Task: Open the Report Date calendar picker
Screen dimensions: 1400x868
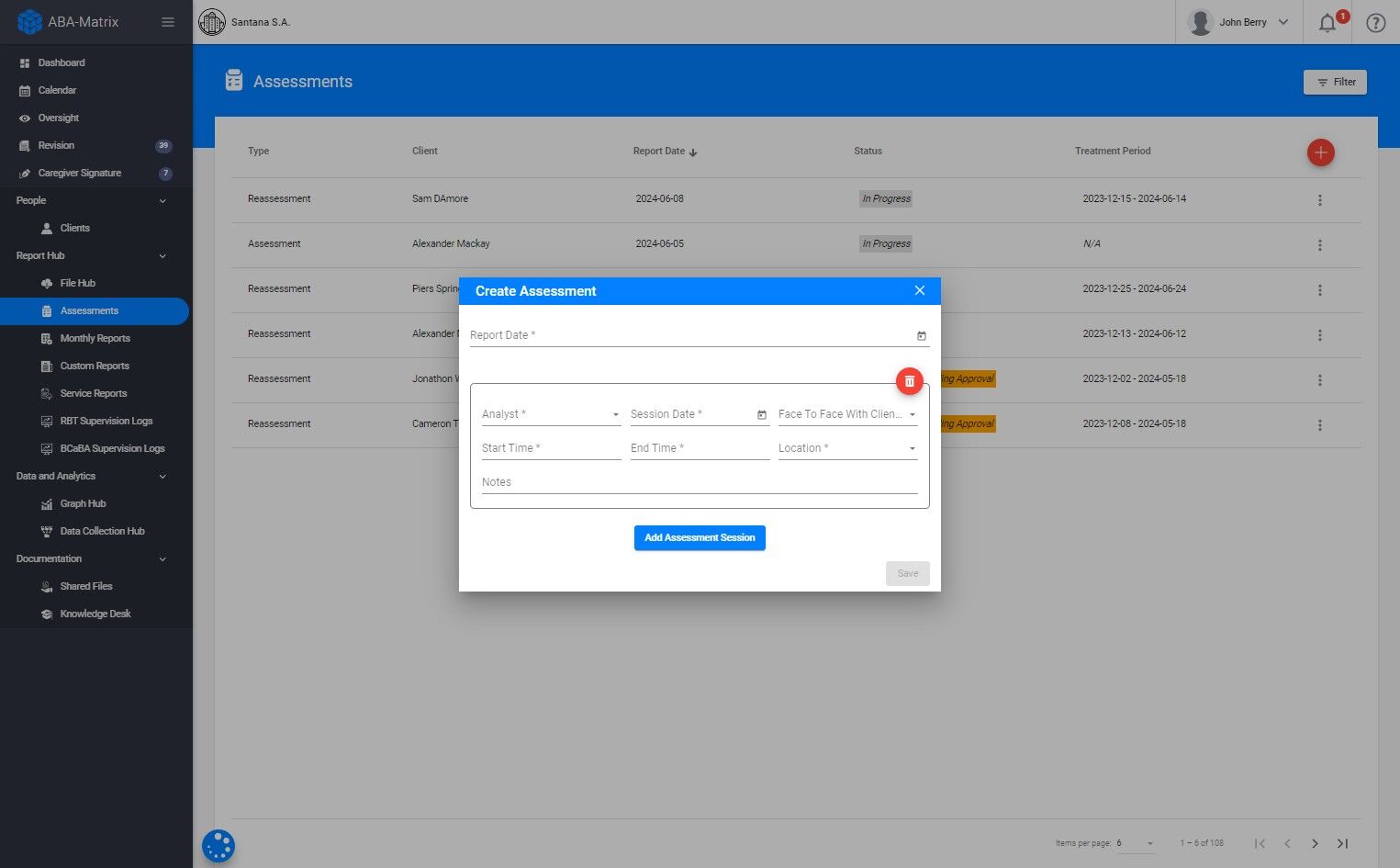Action: pos(921,336)
